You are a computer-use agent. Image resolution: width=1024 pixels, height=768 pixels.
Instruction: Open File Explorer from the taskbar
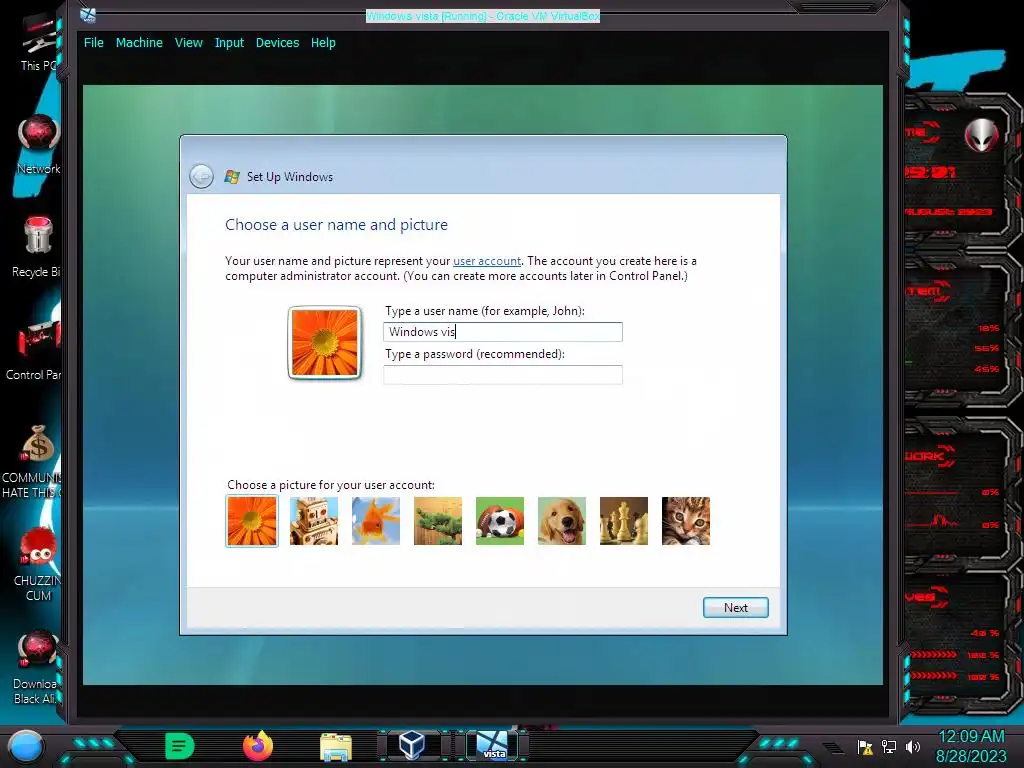[336, 747]
